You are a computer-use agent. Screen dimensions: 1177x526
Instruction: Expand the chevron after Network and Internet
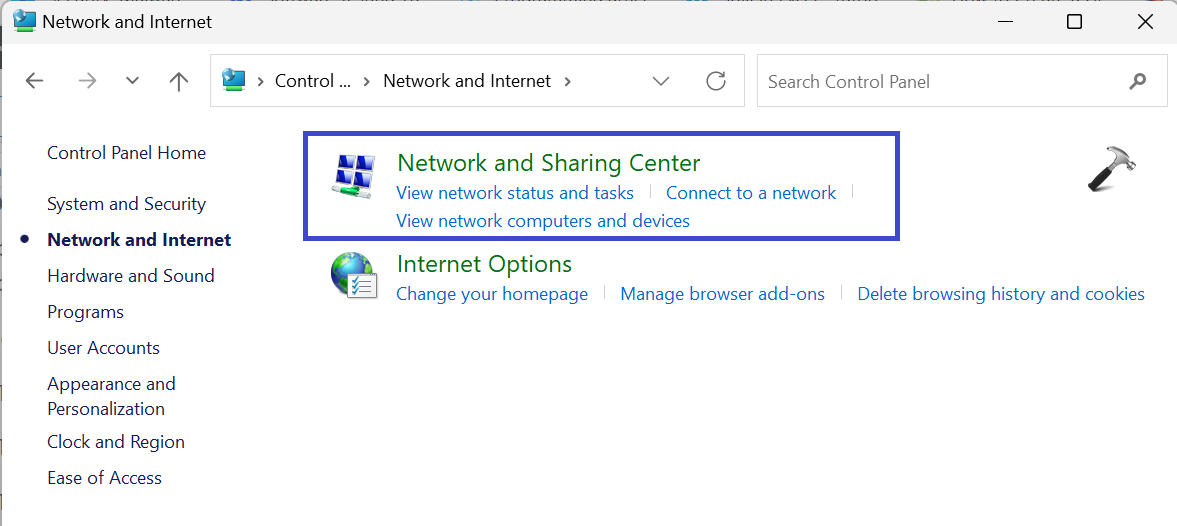(568, 82)
